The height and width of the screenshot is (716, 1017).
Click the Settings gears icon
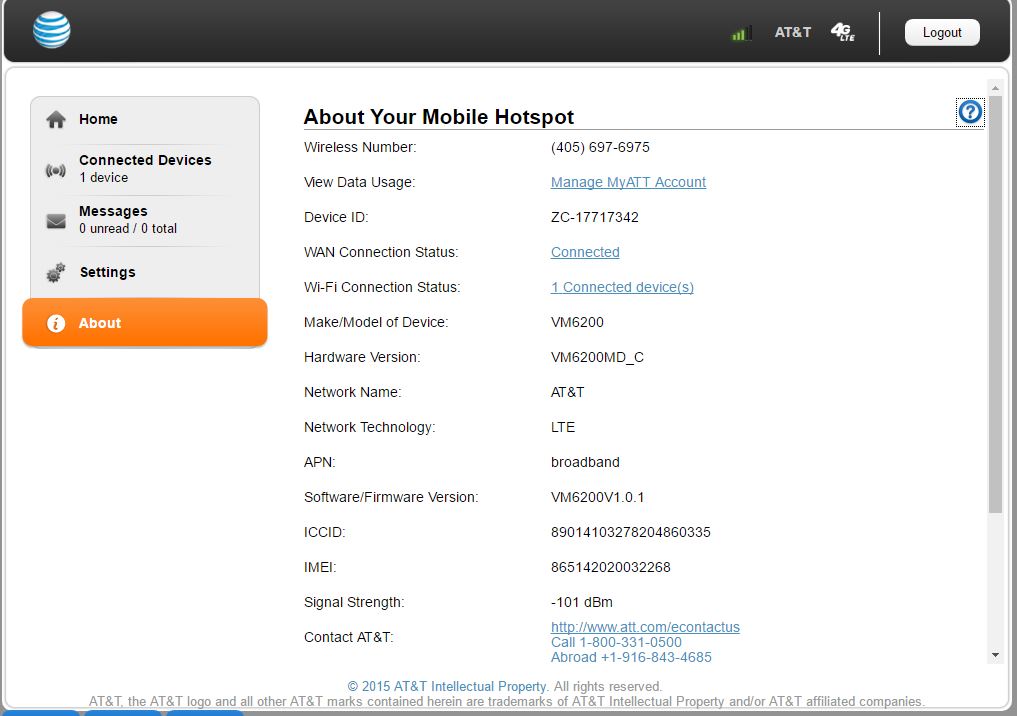click(x=56, y=272)
